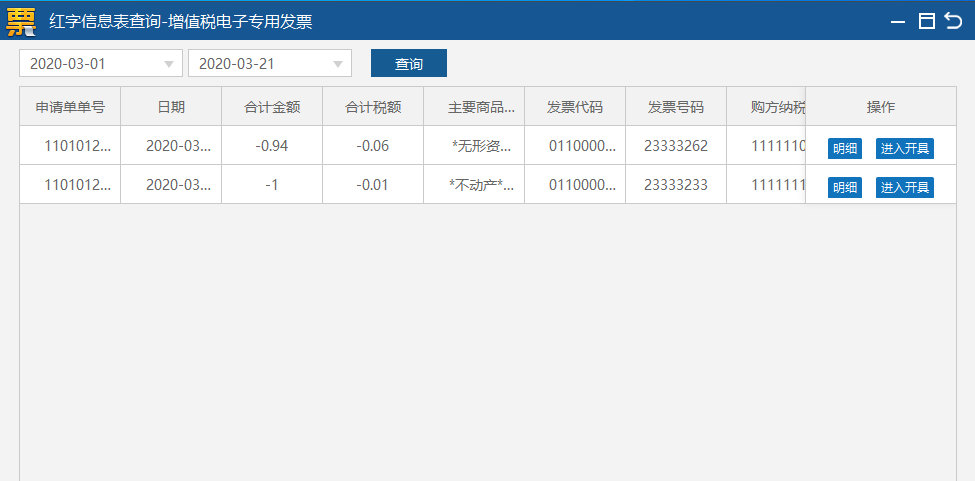Screen dimensions: 975x481
Task: Select buyer taxpayer cell 1111110
Action: (x=766, y=145)
